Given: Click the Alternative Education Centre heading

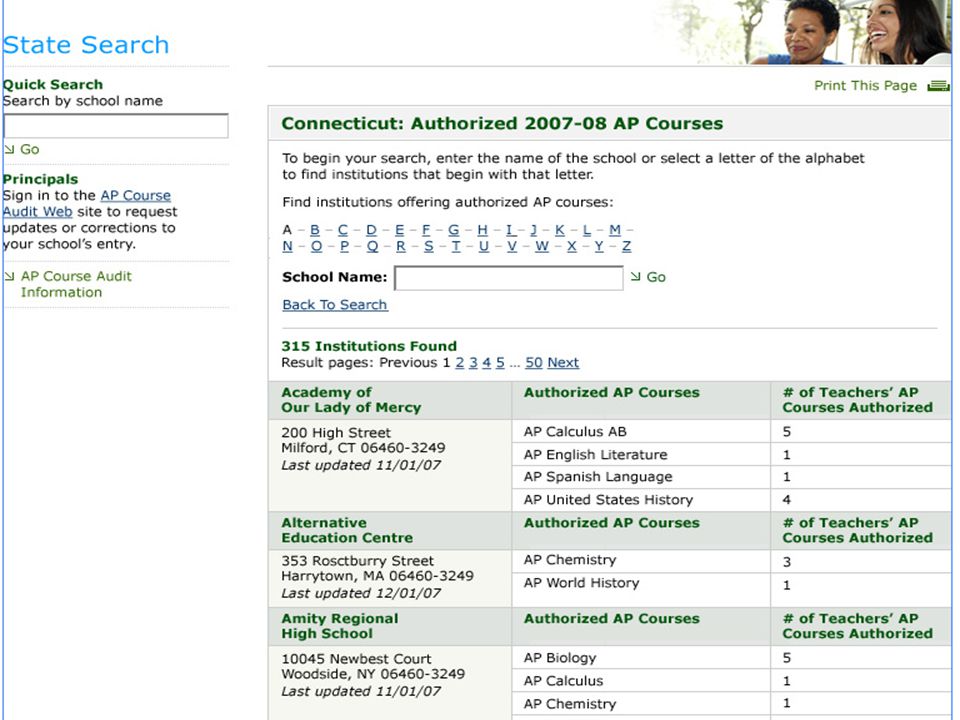Looking at the screenshot, I should pos(347,530).
